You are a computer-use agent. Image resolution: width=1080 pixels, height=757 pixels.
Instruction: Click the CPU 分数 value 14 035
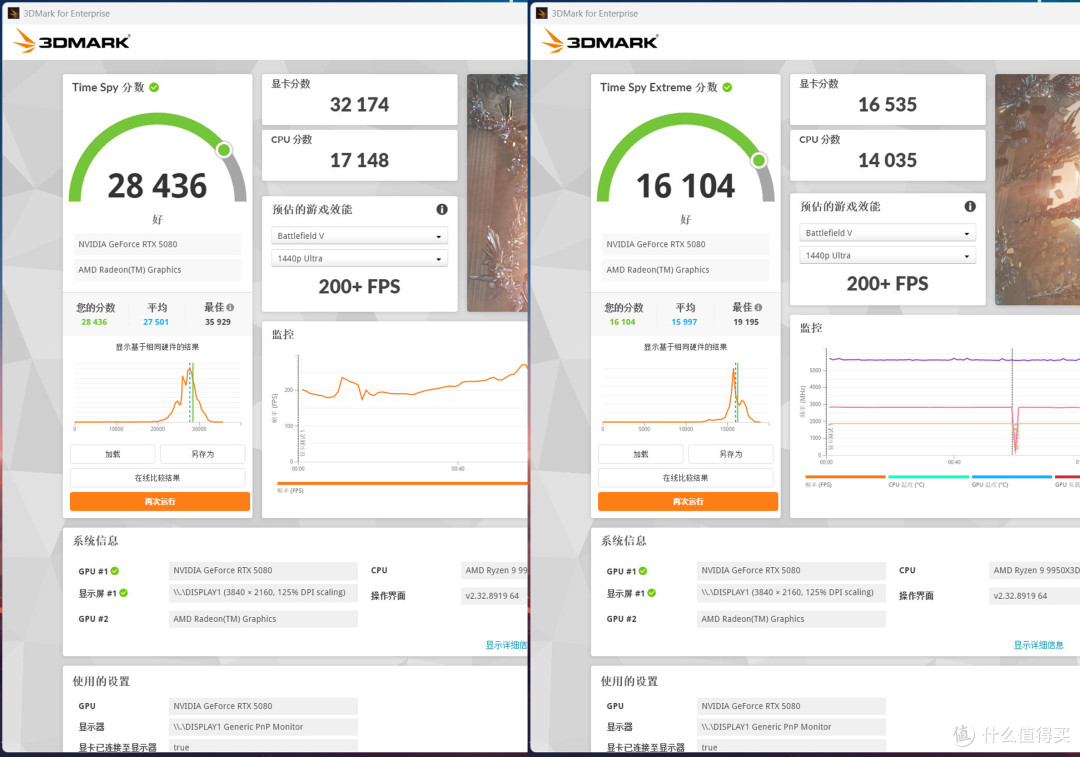coord(888,160)
